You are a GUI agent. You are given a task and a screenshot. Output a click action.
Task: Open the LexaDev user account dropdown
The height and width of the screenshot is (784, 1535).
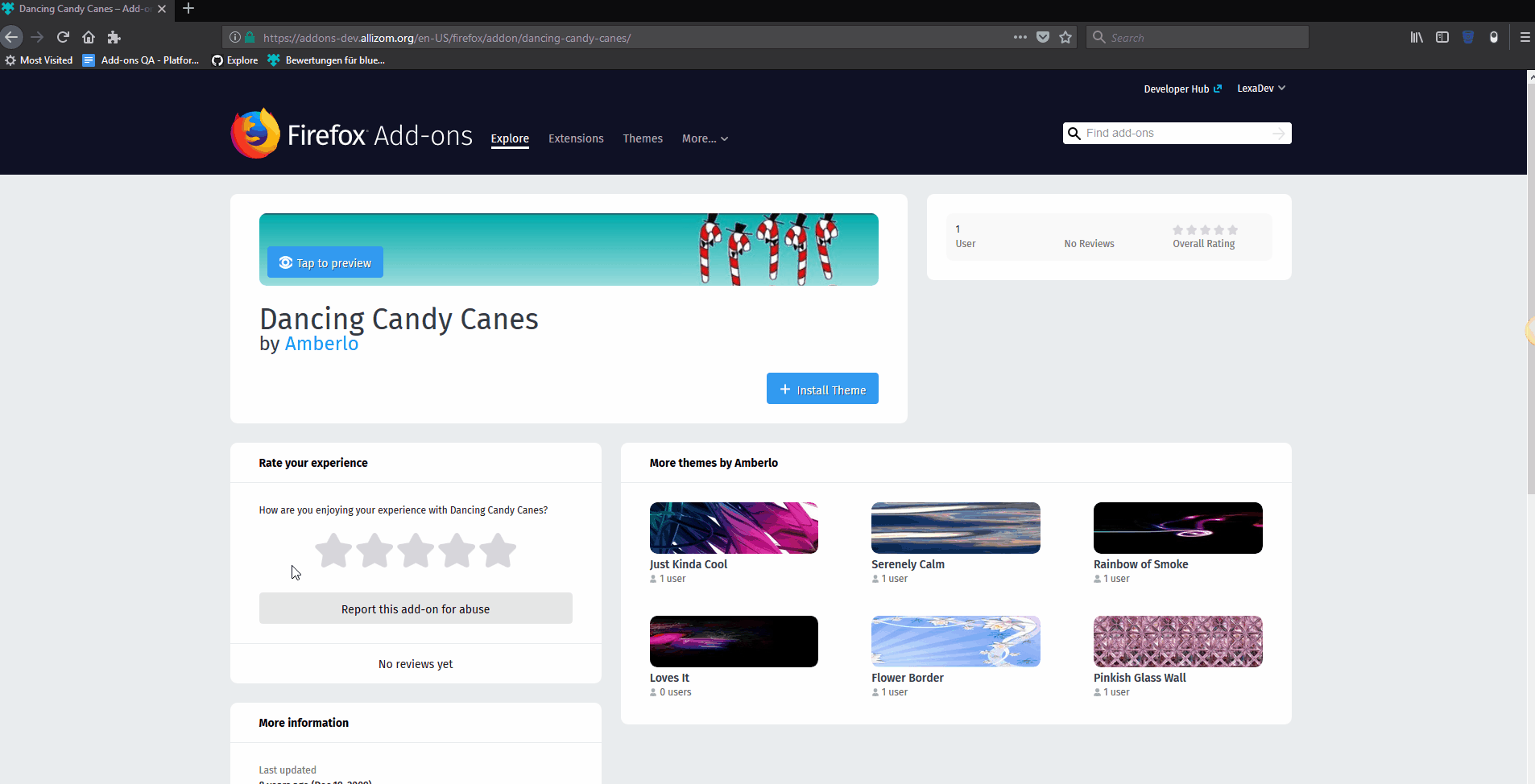[1261, 89]
